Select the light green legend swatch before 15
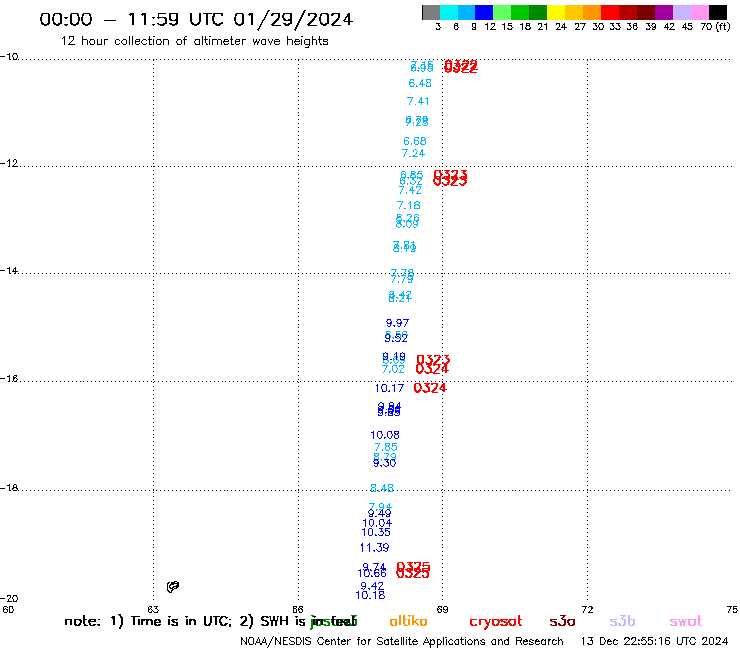Viewport: 740px width, 650px height. click(503, 12)
